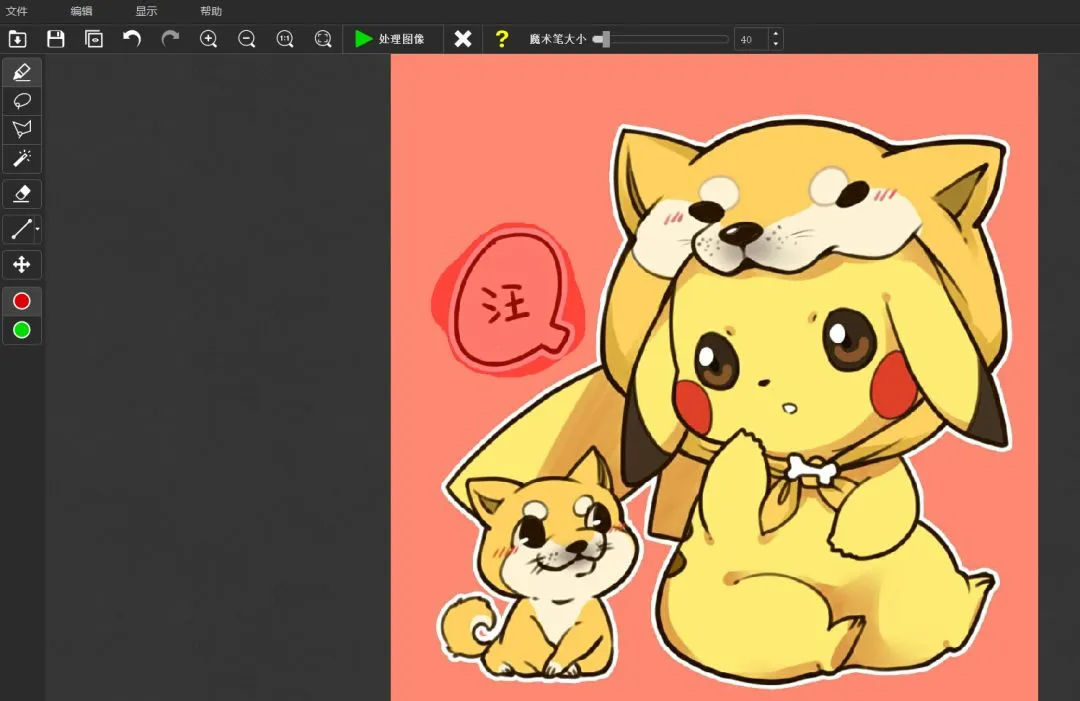Viewport: 1080px width, 701px height.
Task: Set zoom to 1:1 actual size
Action: pyautogui.click(x=285, y=39)
